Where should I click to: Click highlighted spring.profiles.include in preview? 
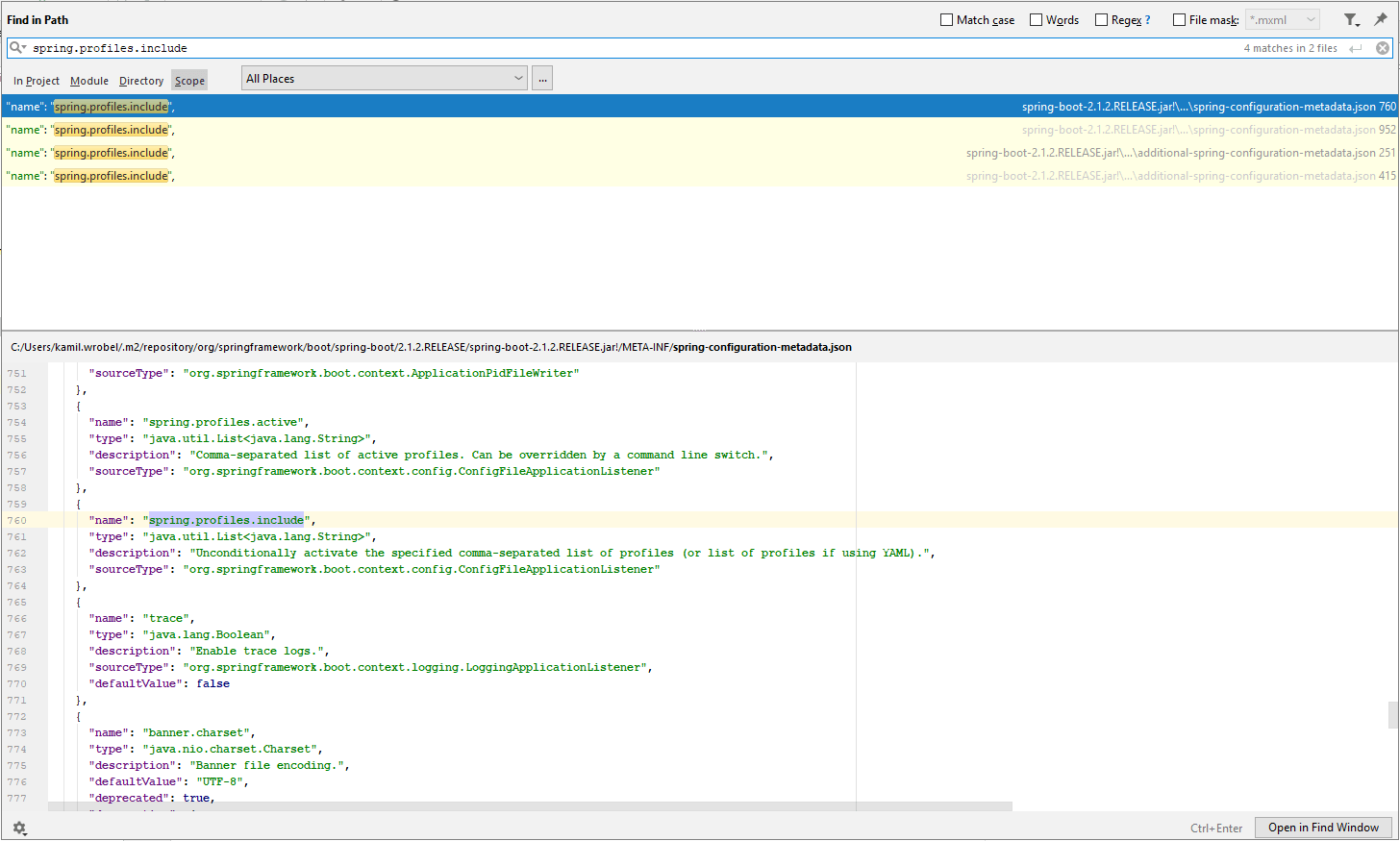tap(226, 520)
